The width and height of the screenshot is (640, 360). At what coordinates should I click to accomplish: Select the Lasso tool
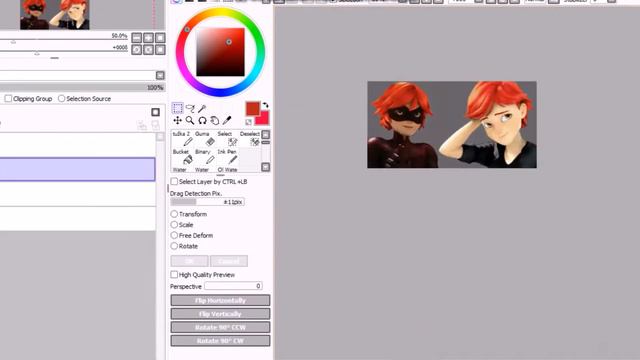coord(190,108)
